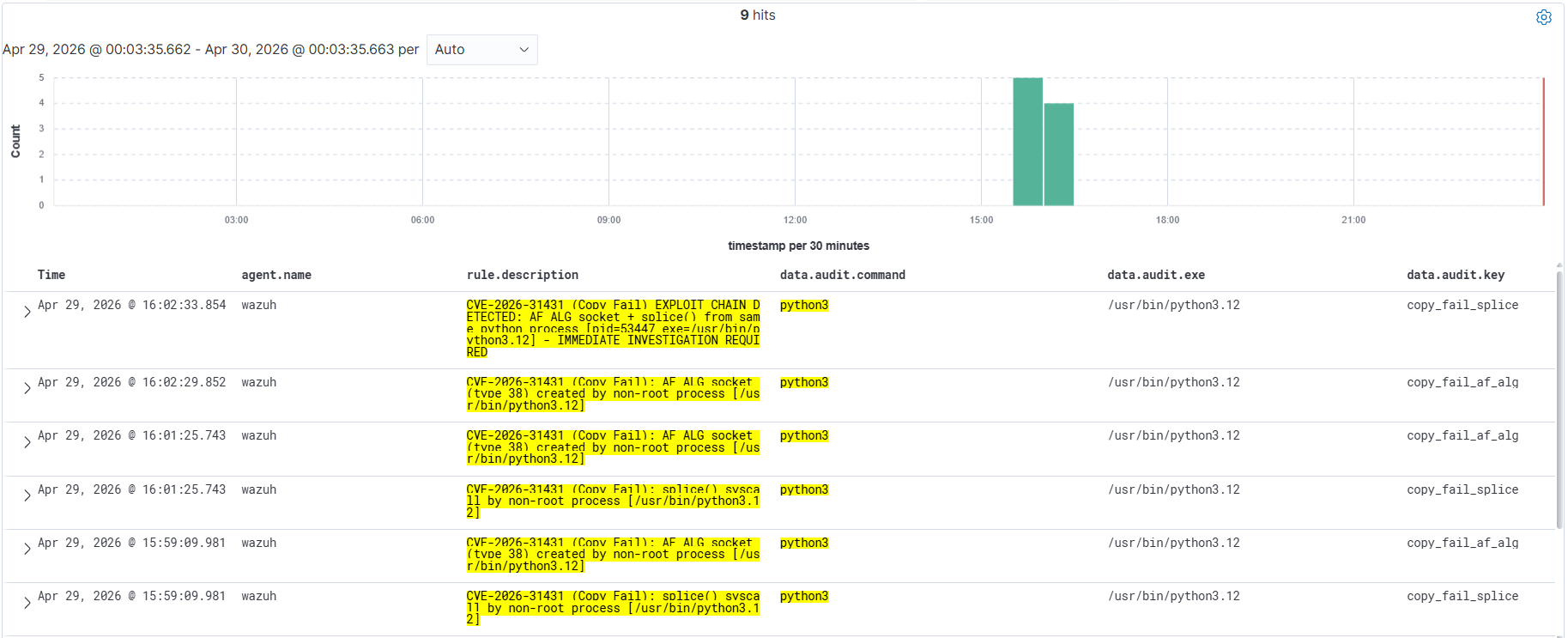Expand the 15:59:09.981 splice() syscall row

coord(27,603)
